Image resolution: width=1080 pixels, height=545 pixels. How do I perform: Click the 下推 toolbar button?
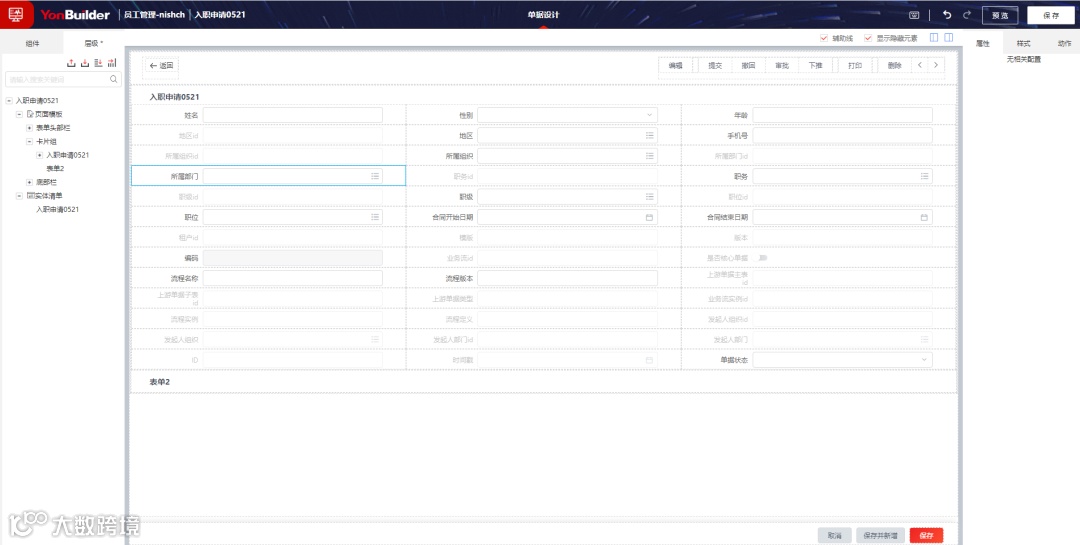[x=816, y=65]
